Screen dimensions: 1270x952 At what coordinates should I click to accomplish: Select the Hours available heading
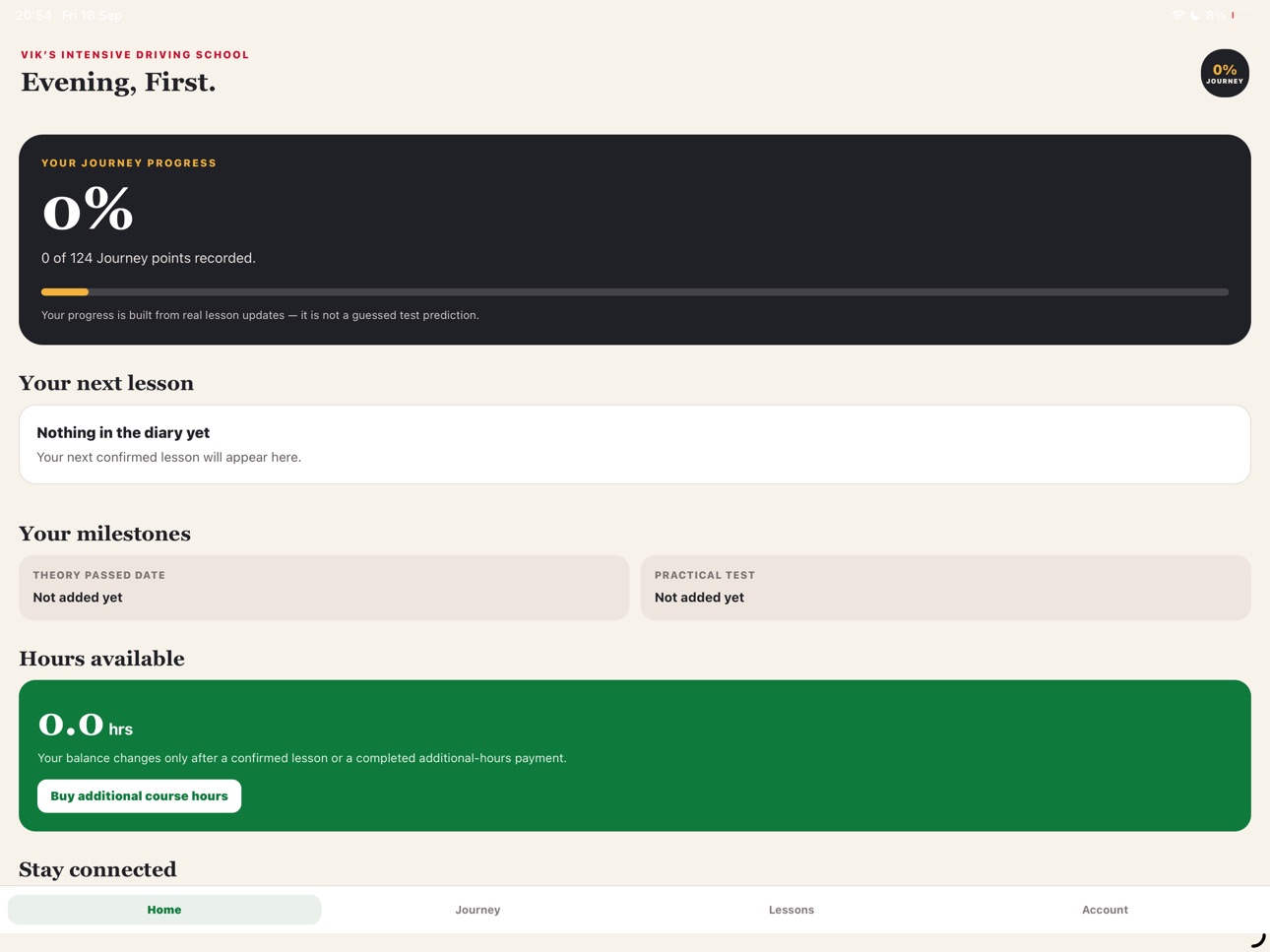tap(101, 659)
